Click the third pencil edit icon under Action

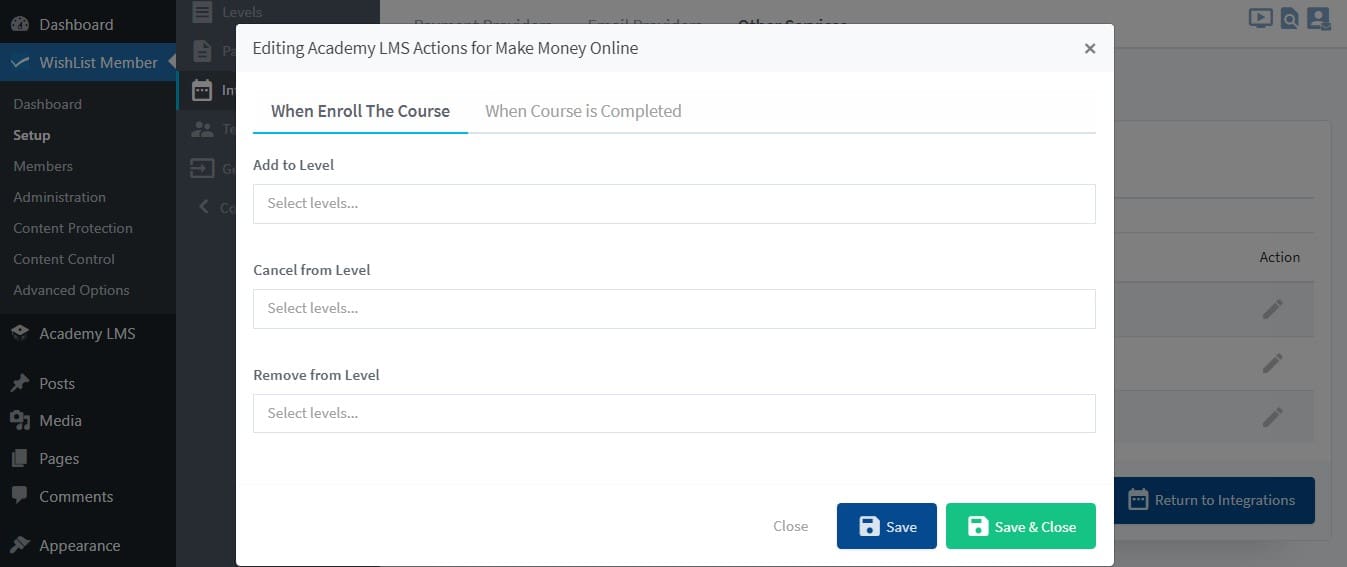(1272, 417)
